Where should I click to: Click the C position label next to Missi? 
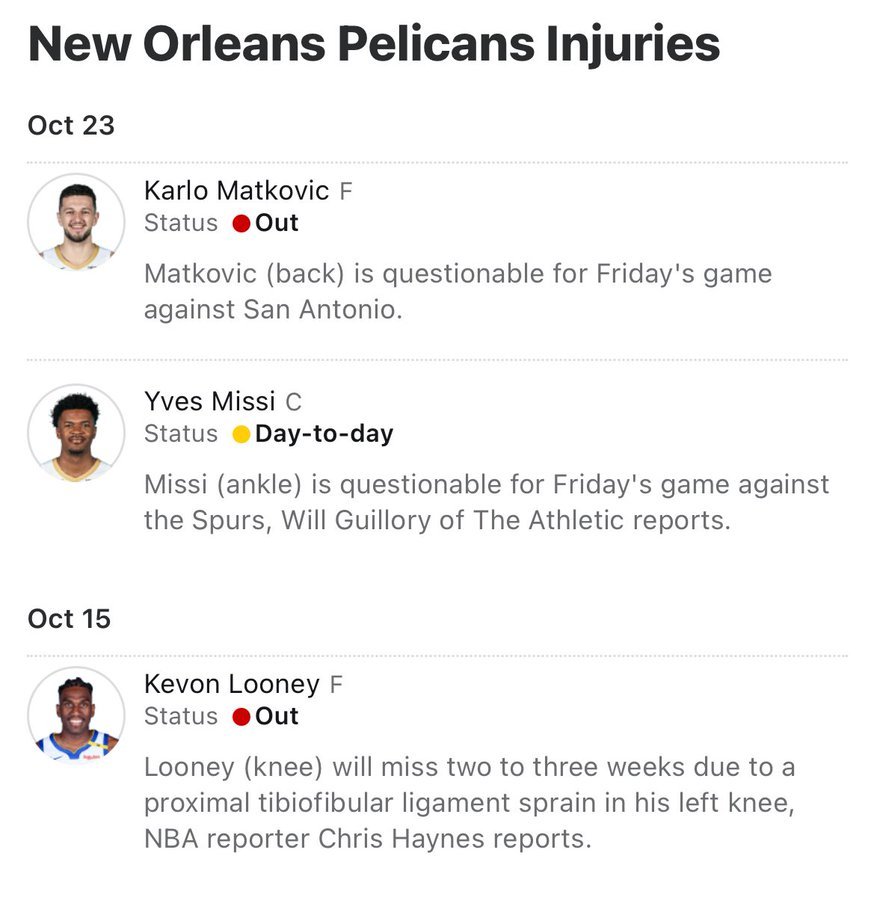click(x=293, y=403)
